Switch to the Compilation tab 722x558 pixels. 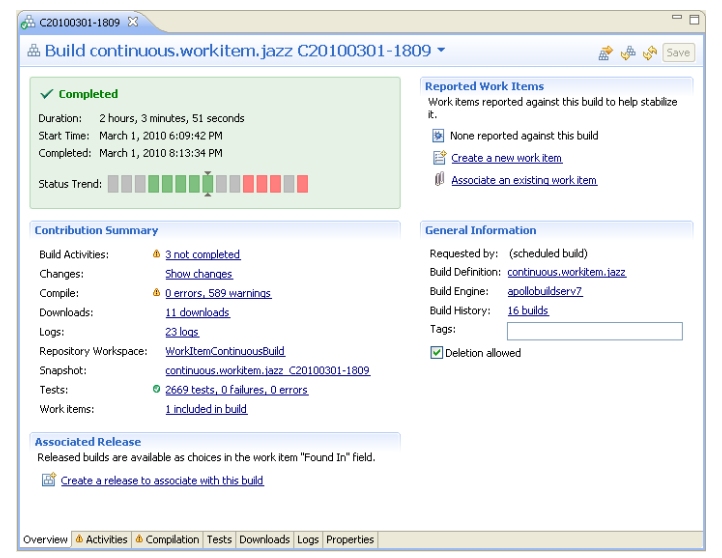pos(167,540)
